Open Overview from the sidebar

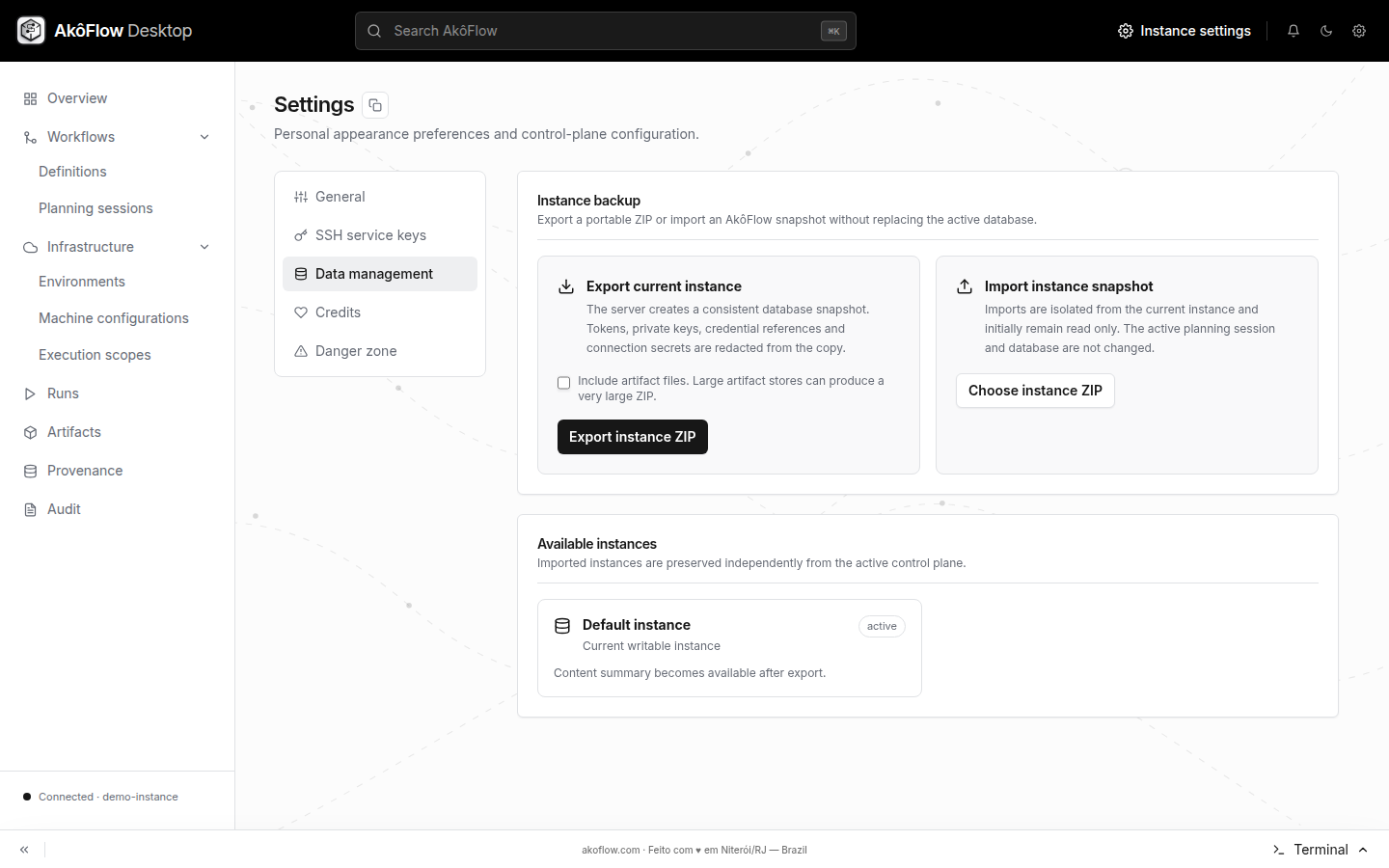coord(117,98)
